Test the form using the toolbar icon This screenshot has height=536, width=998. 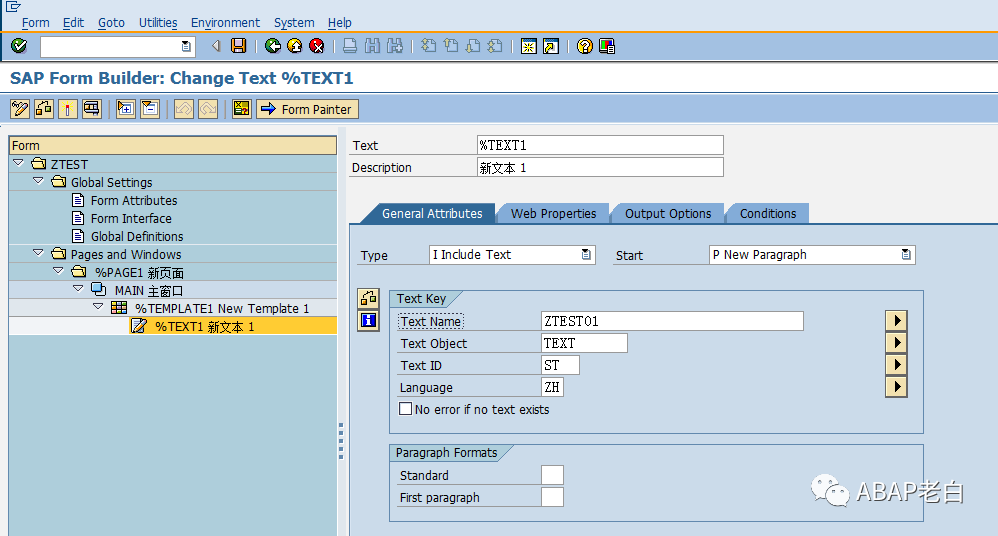click(x=92, y=109)
